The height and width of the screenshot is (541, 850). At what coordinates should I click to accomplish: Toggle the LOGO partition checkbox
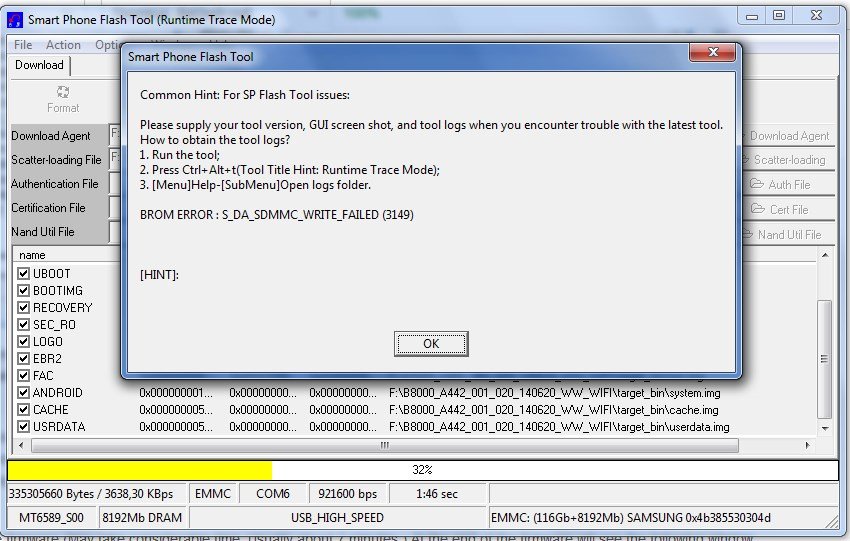coord(23,342)
